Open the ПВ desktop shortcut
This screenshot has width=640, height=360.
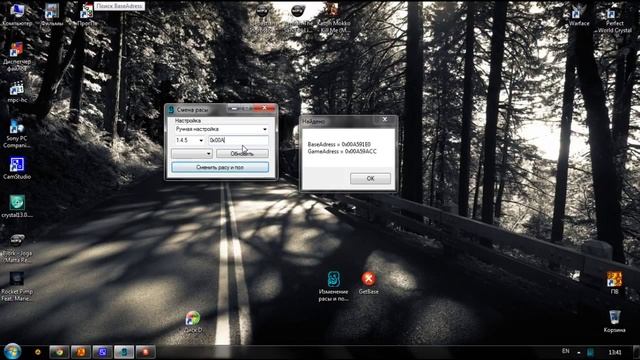click(614, 283)
